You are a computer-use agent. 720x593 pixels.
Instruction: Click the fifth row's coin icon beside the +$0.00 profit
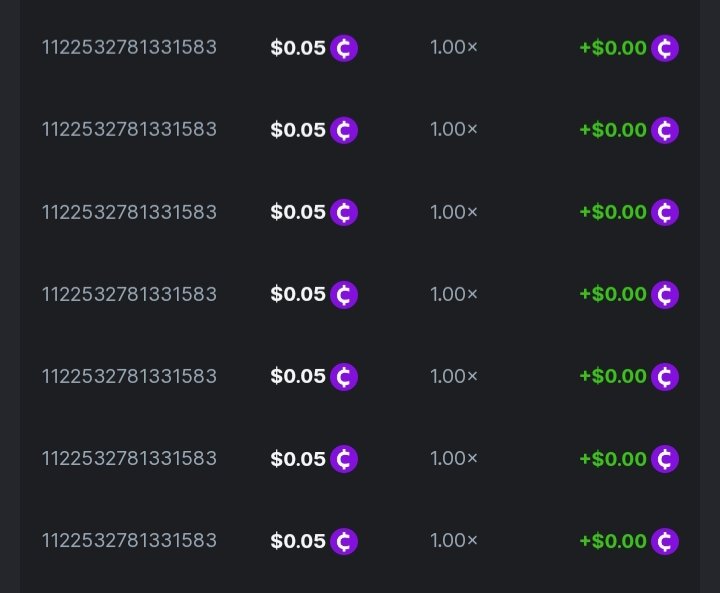(x=665, y=377)
